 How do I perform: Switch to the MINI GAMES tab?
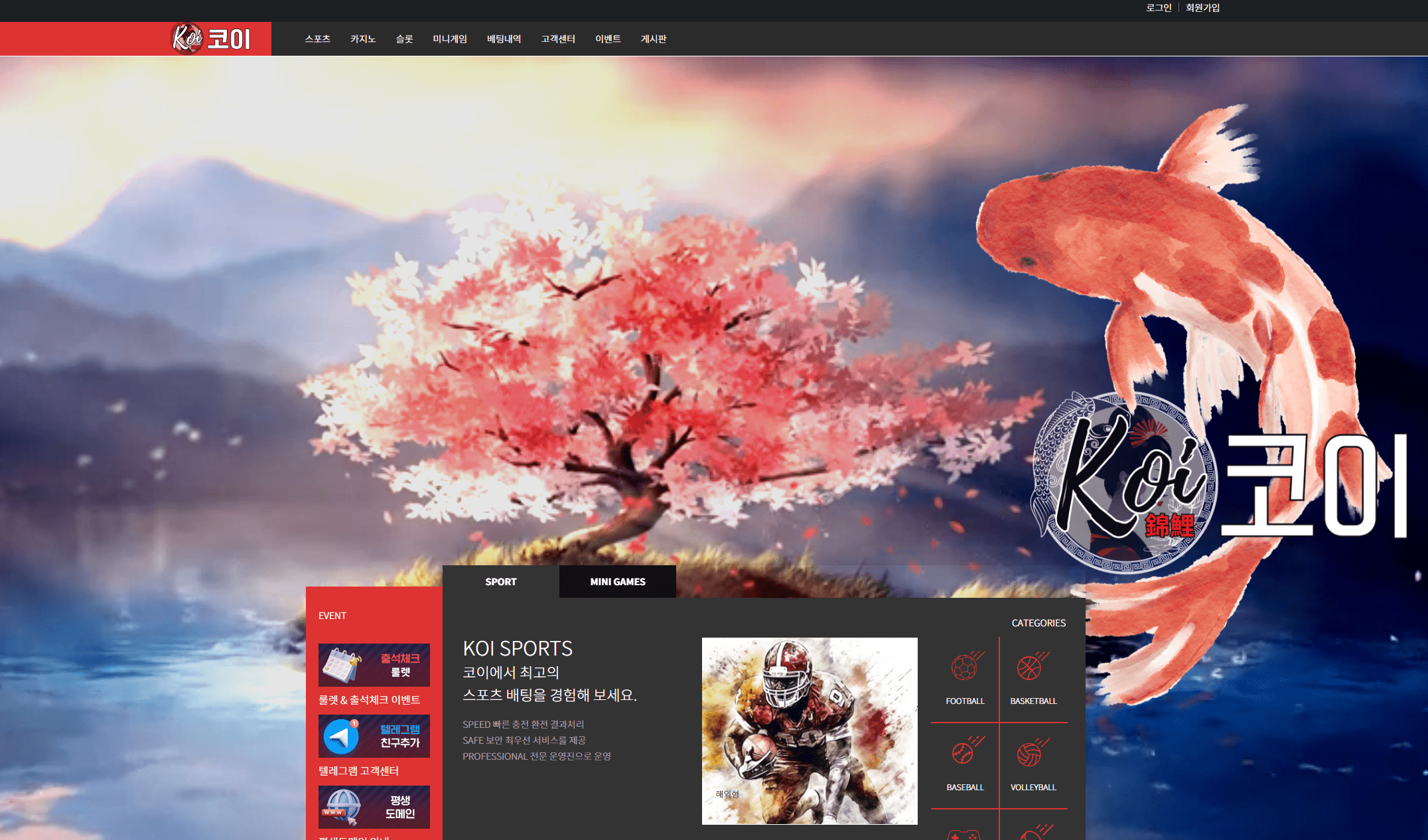point(618,582)
